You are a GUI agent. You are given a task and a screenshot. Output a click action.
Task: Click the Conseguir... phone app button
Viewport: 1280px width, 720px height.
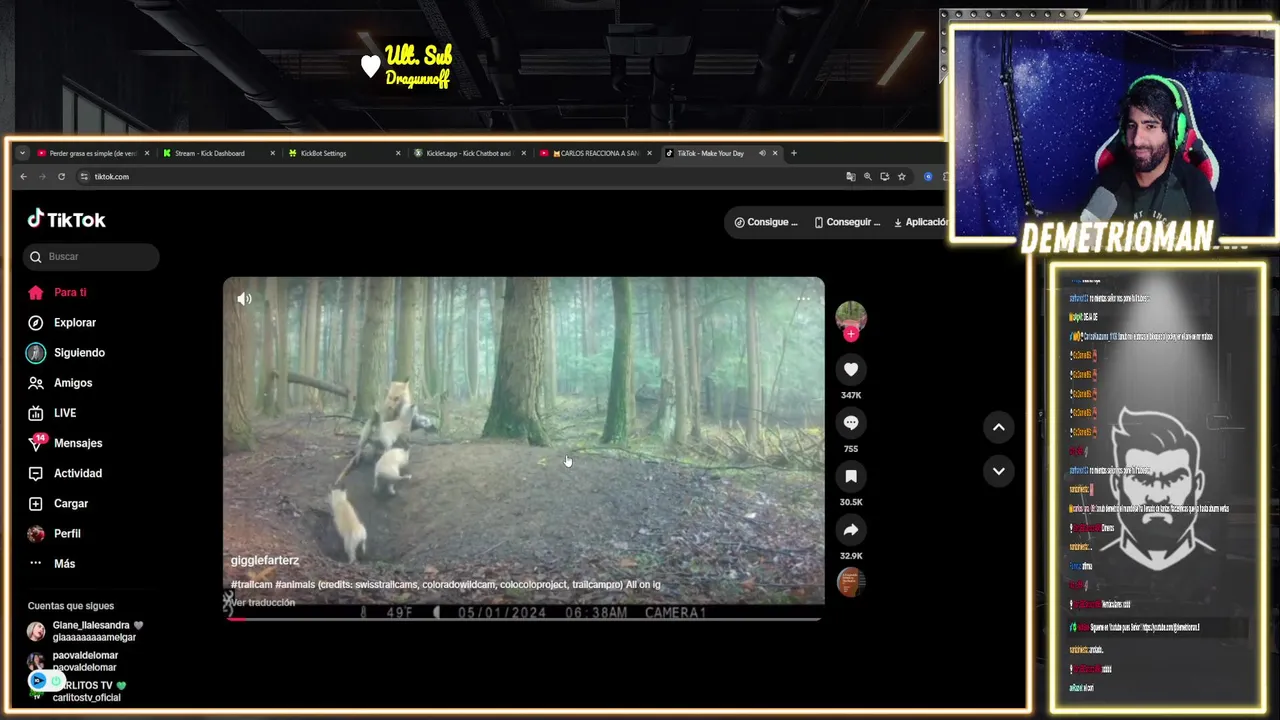pyautogui.click(x=847, y=222)
